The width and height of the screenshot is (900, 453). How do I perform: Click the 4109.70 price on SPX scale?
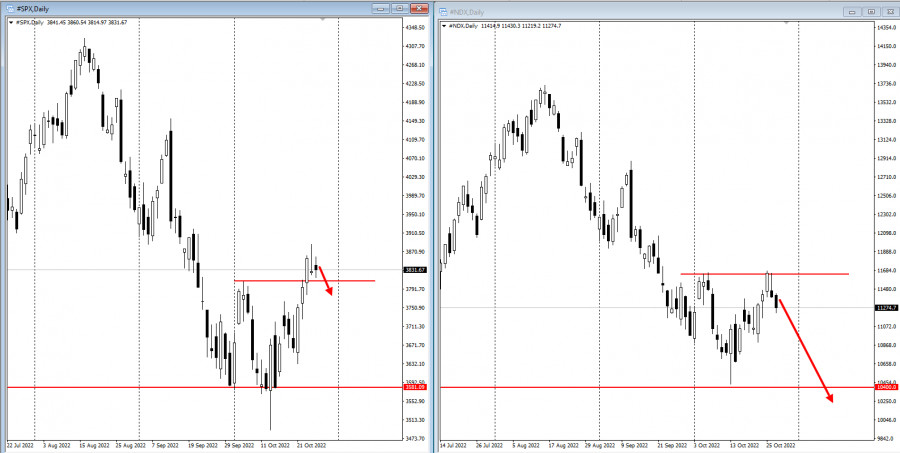point(417,140)
